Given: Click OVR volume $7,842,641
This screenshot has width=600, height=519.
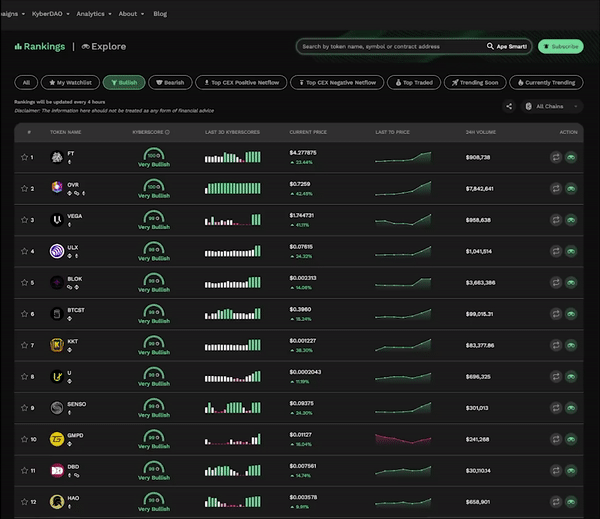Looking at the screenshot, I should coord(479,189).
